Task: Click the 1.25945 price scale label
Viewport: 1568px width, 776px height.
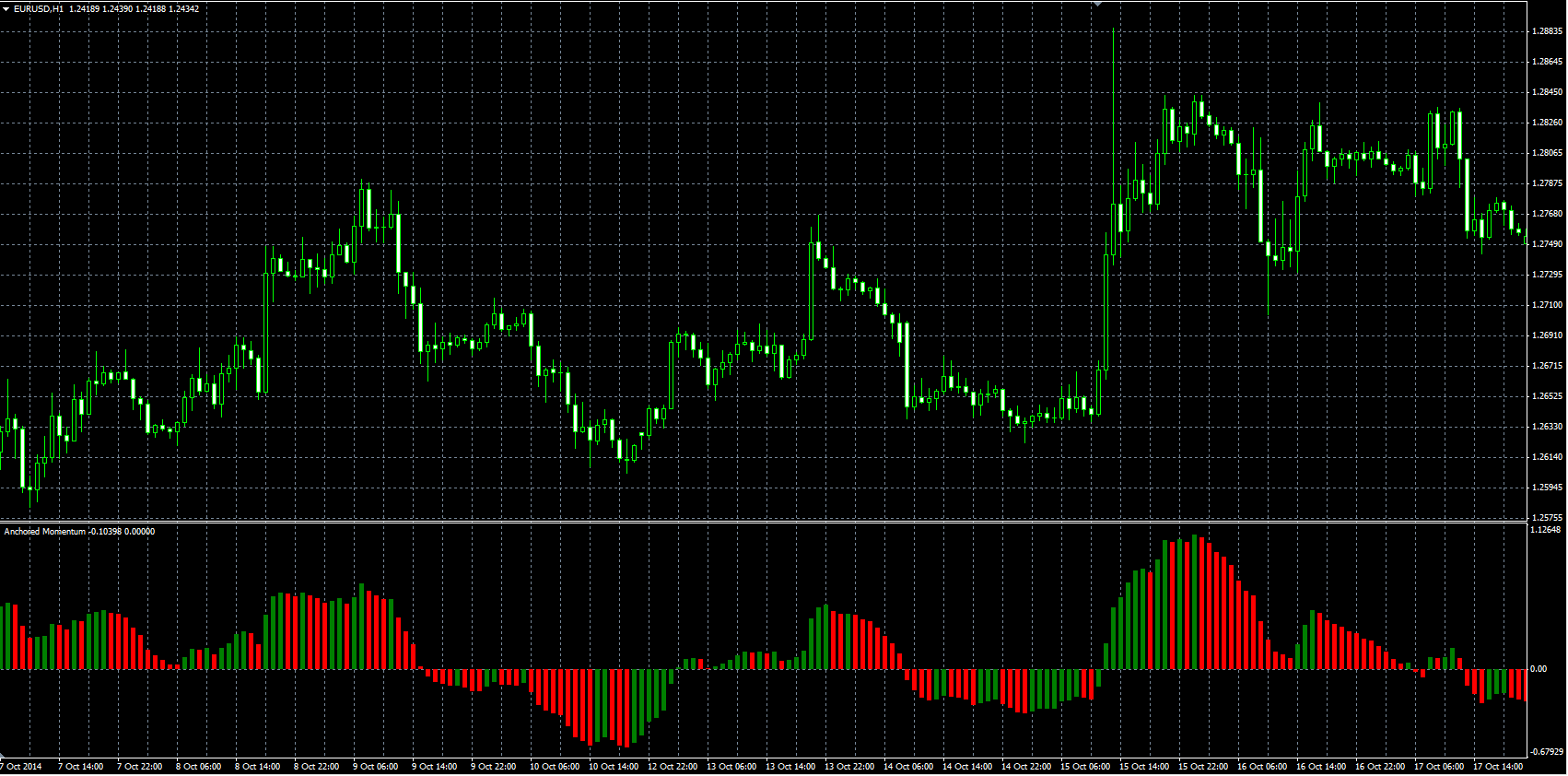Action: coord(1547,488)
